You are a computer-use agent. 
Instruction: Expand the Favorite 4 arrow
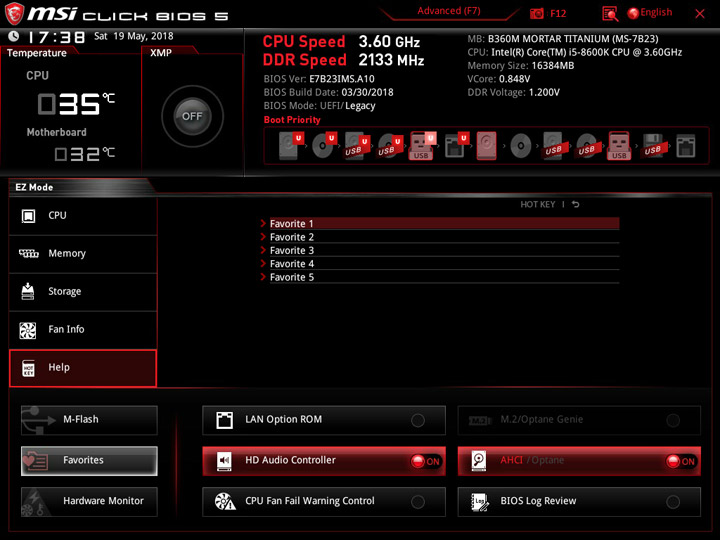[263, 264]
